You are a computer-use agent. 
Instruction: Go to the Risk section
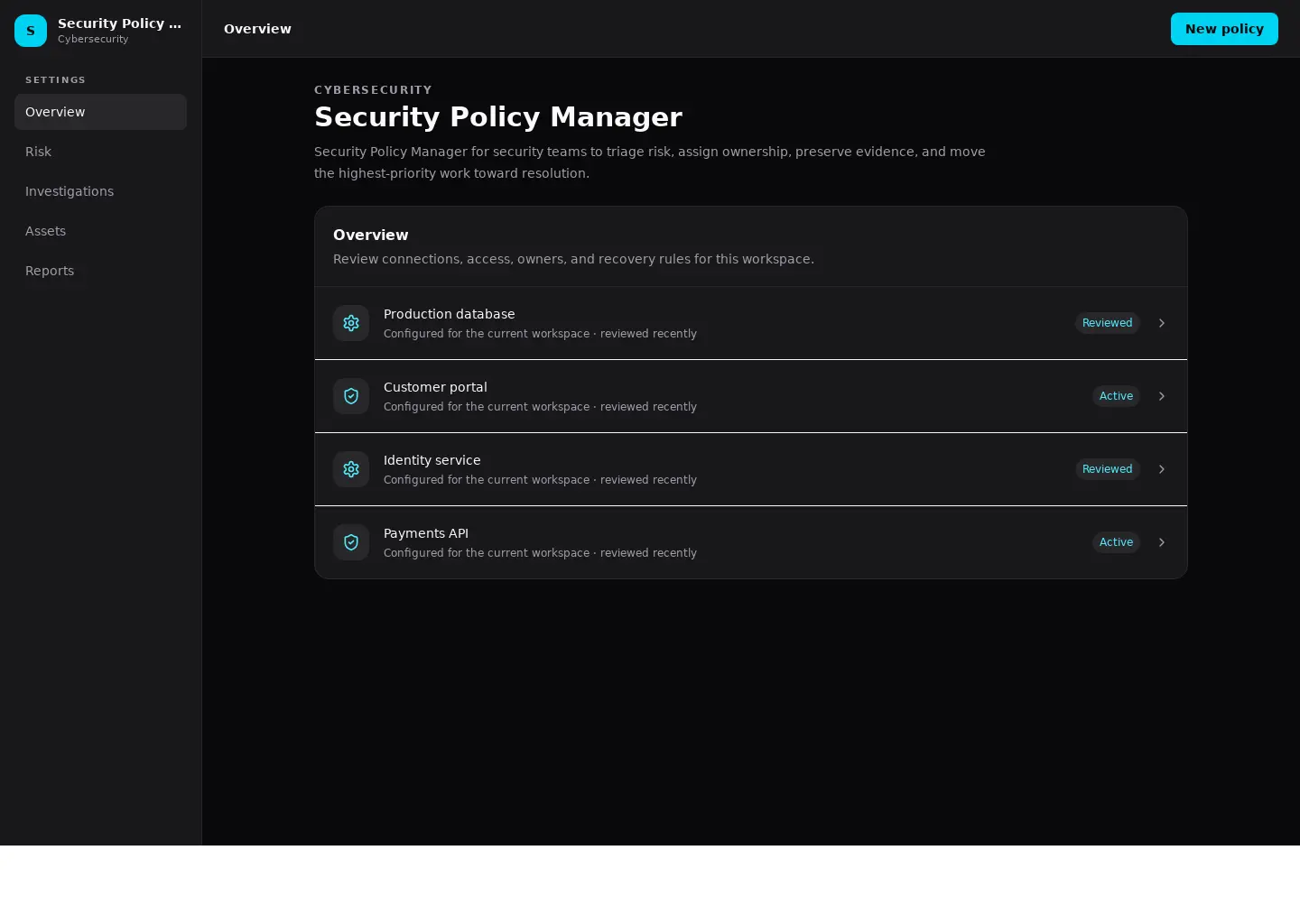[x=100, y=152]
